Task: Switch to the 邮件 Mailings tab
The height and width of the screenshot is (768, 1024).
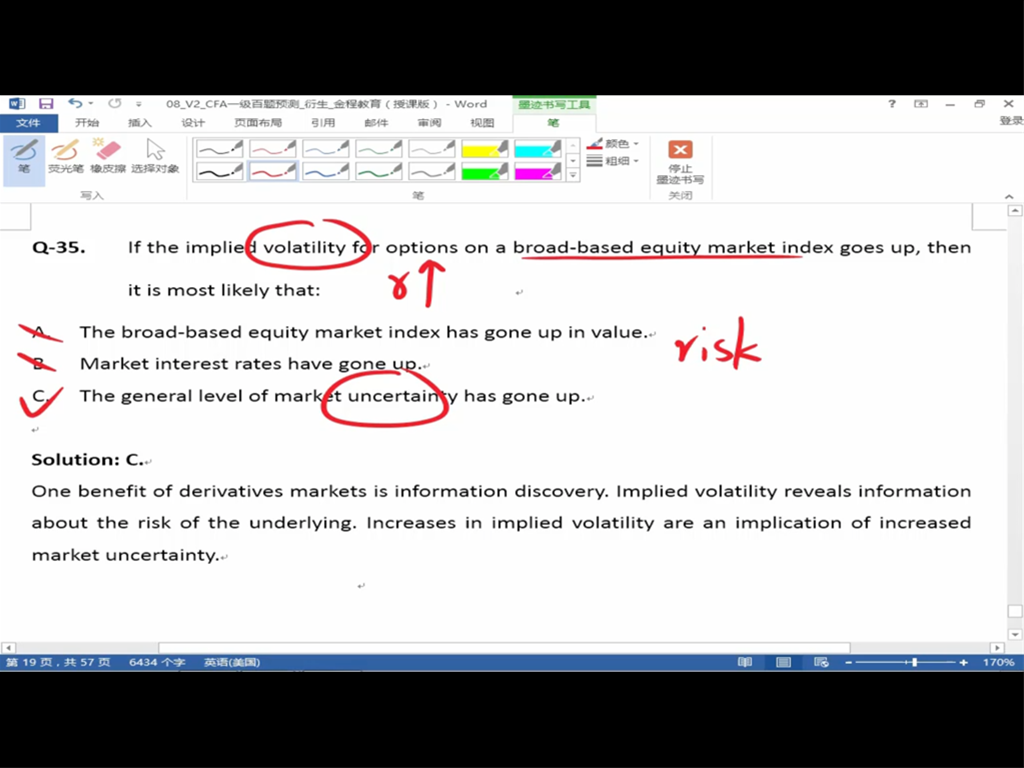Action: coord(376,123)
